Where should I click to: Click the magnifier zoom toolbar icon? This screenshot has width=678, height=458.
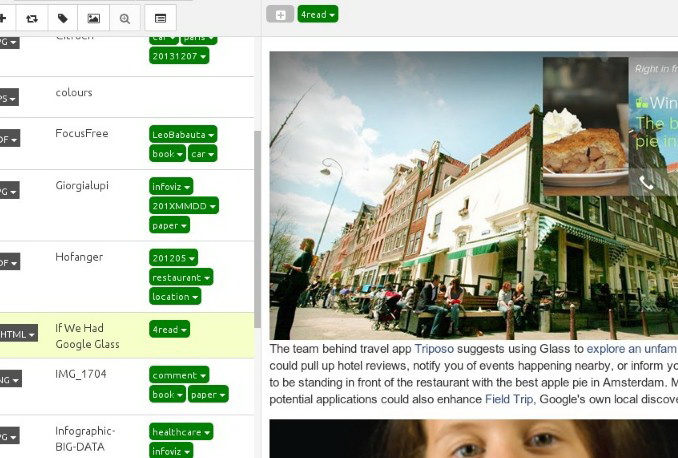125,18
